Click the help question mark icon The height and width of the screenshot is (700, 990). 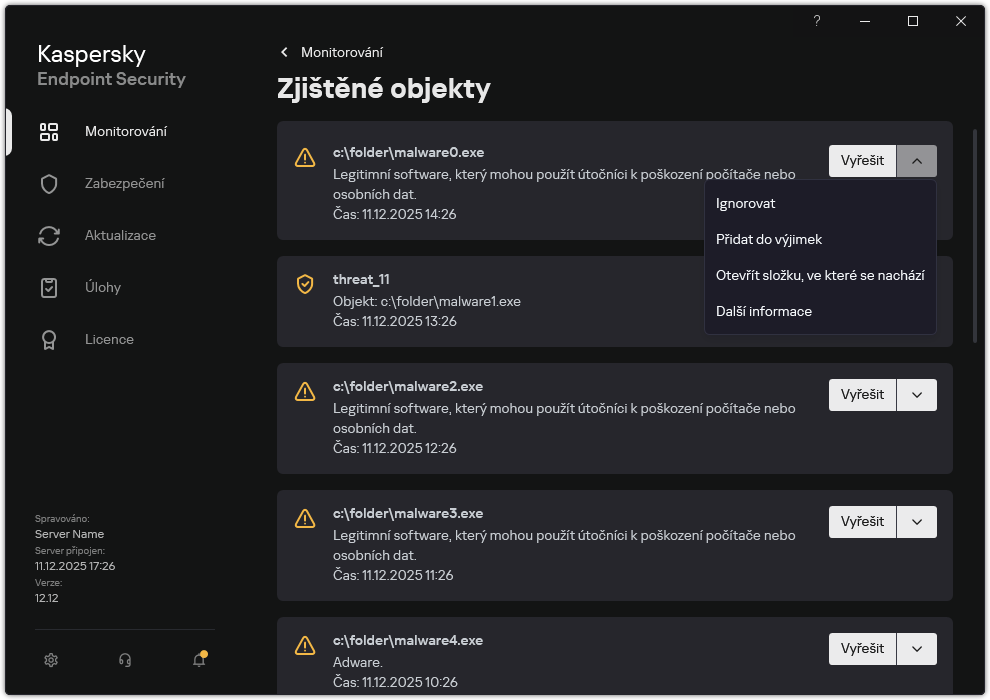coord(816,21)
